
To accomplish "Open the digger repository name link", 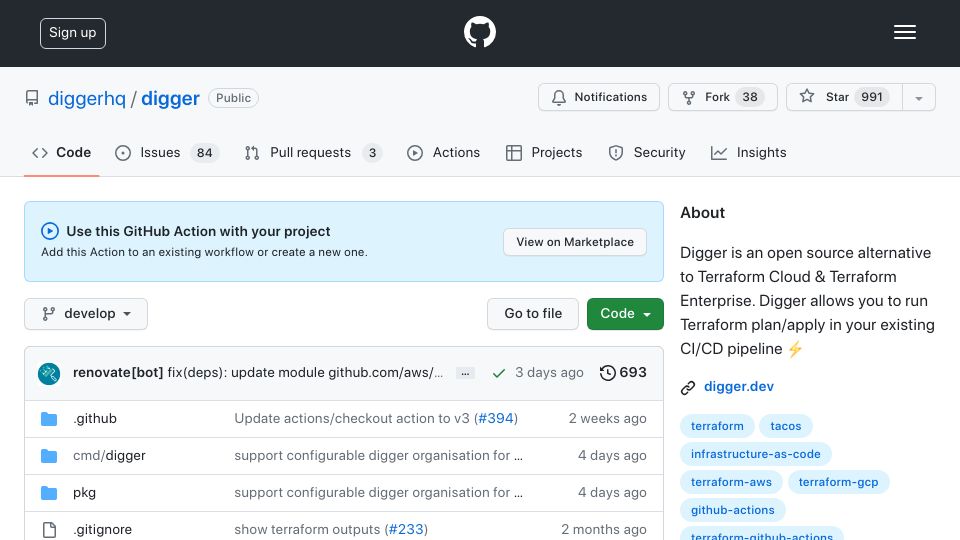I will pos(170,99).
